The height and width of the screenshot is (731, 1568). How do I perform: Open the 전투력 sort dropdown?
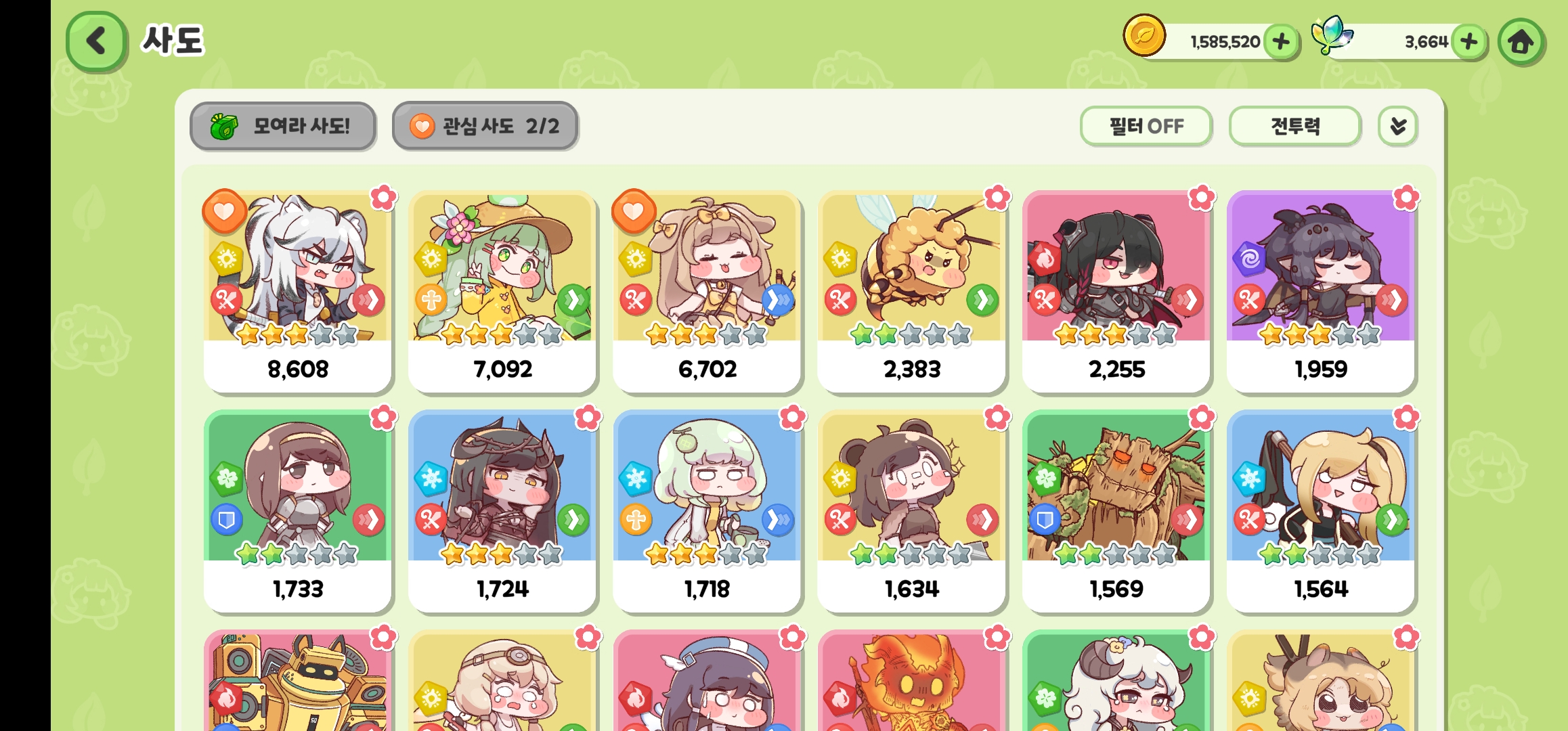point(1294,126)
